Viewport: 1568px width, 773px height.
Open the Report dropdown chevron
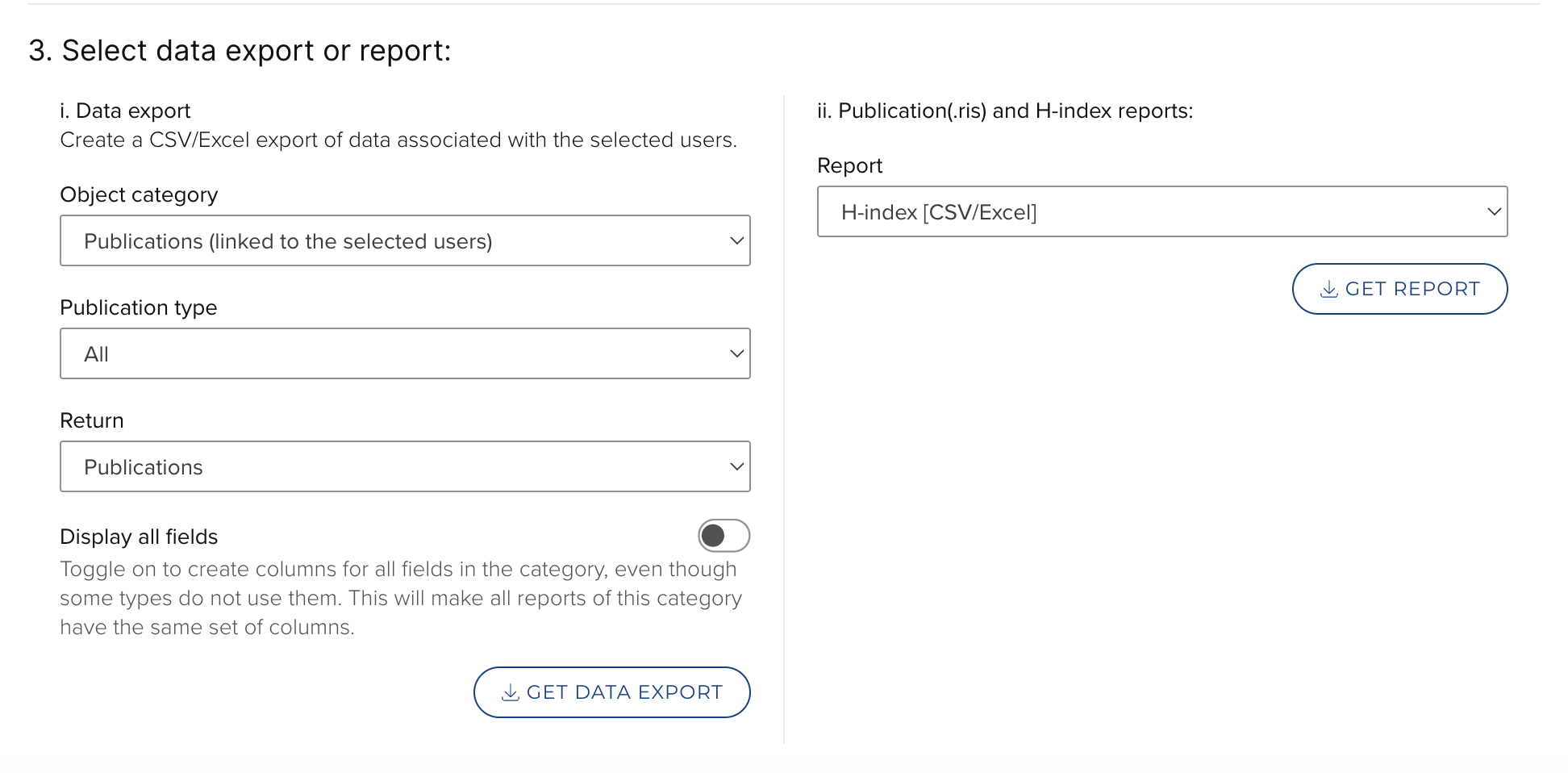1493,211
